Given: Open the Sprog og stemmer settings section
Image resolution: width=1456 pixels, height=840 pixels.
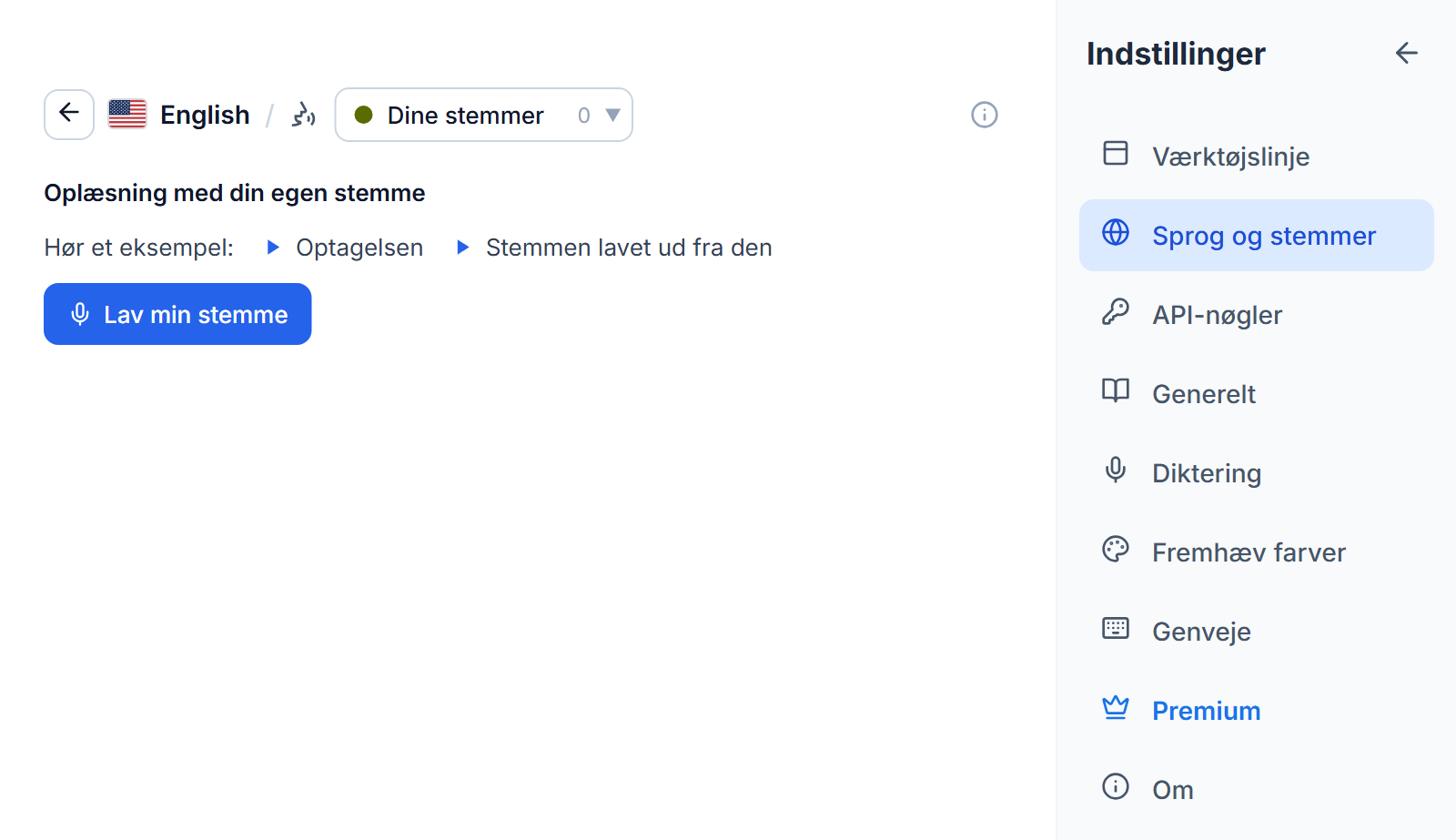Looking at the screenshot, I should click(x=1257, y=236).
